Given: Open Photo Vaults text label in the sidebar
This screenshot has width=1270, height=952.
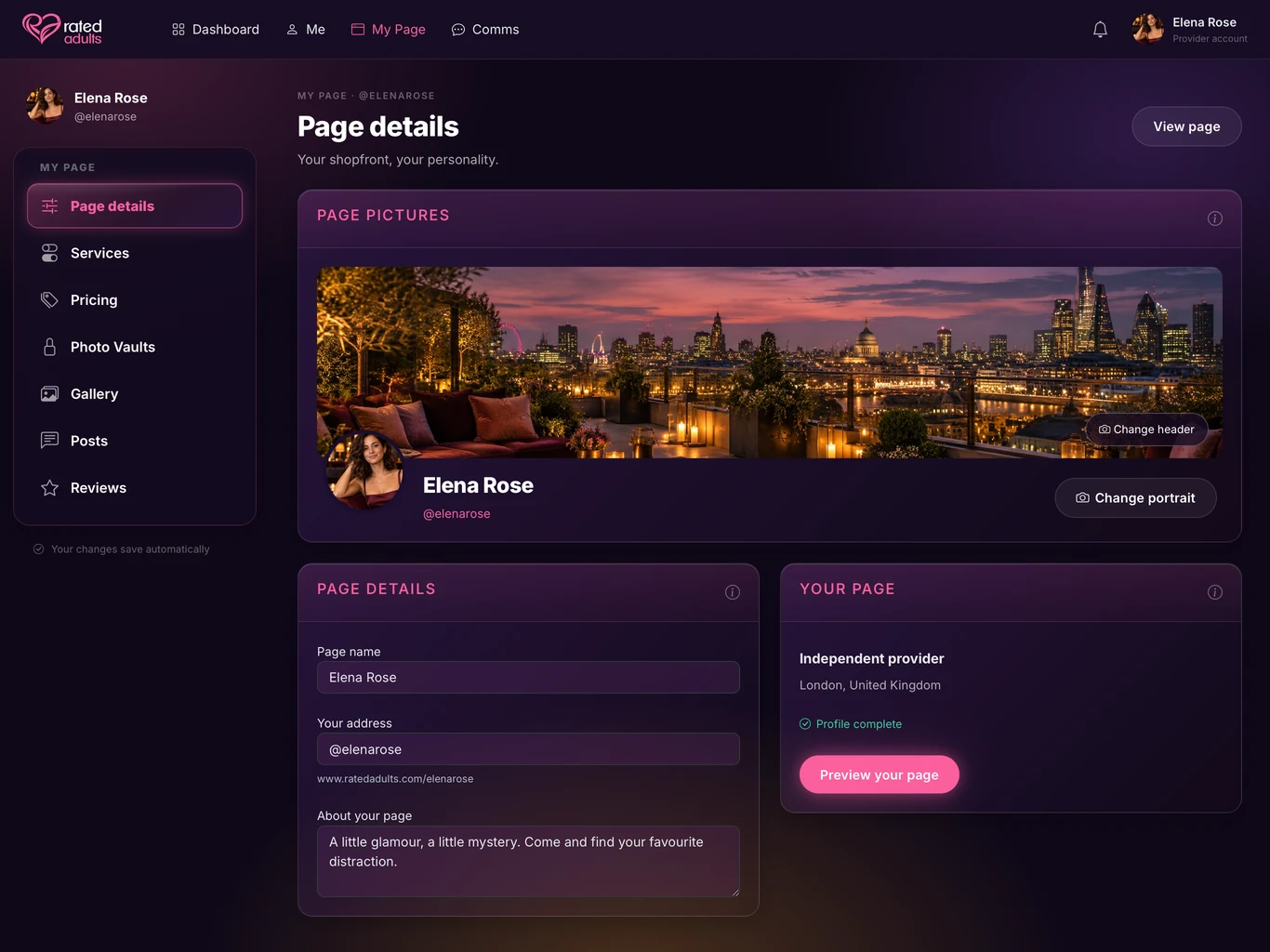Looking at the screenshot, I should coord(112,347).
